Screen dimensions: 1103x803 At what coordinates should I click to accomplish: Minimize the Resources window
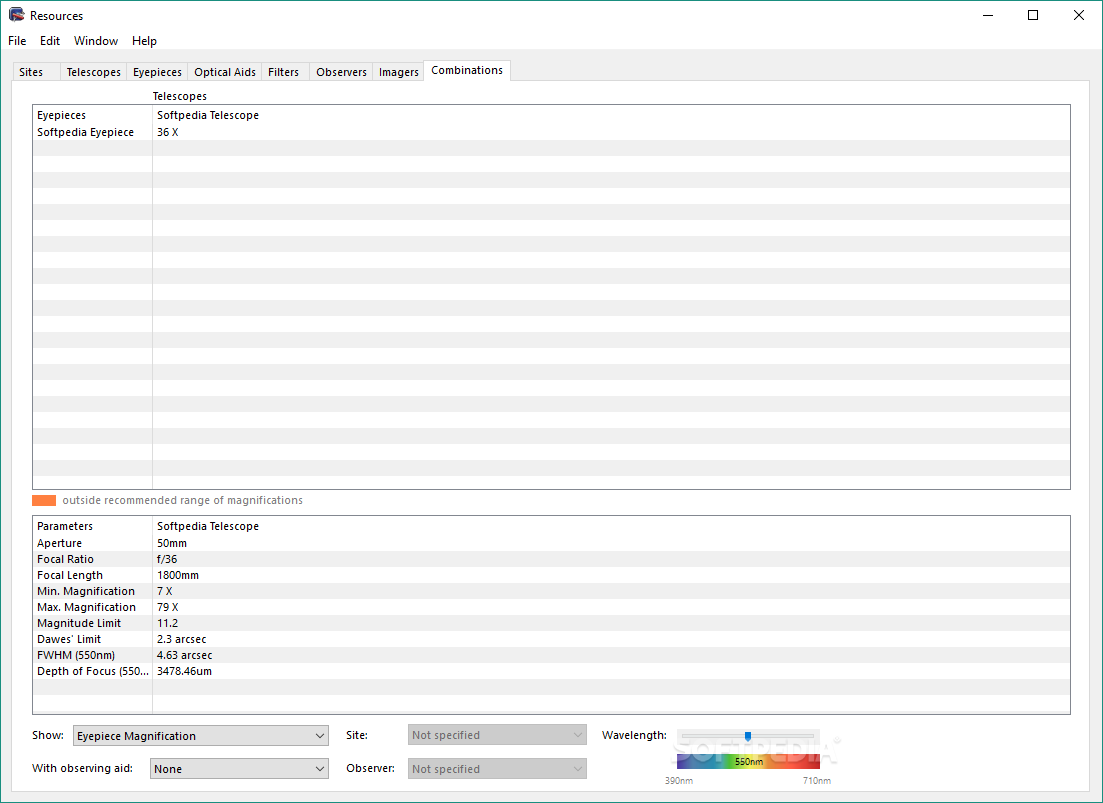coord(988,15)
